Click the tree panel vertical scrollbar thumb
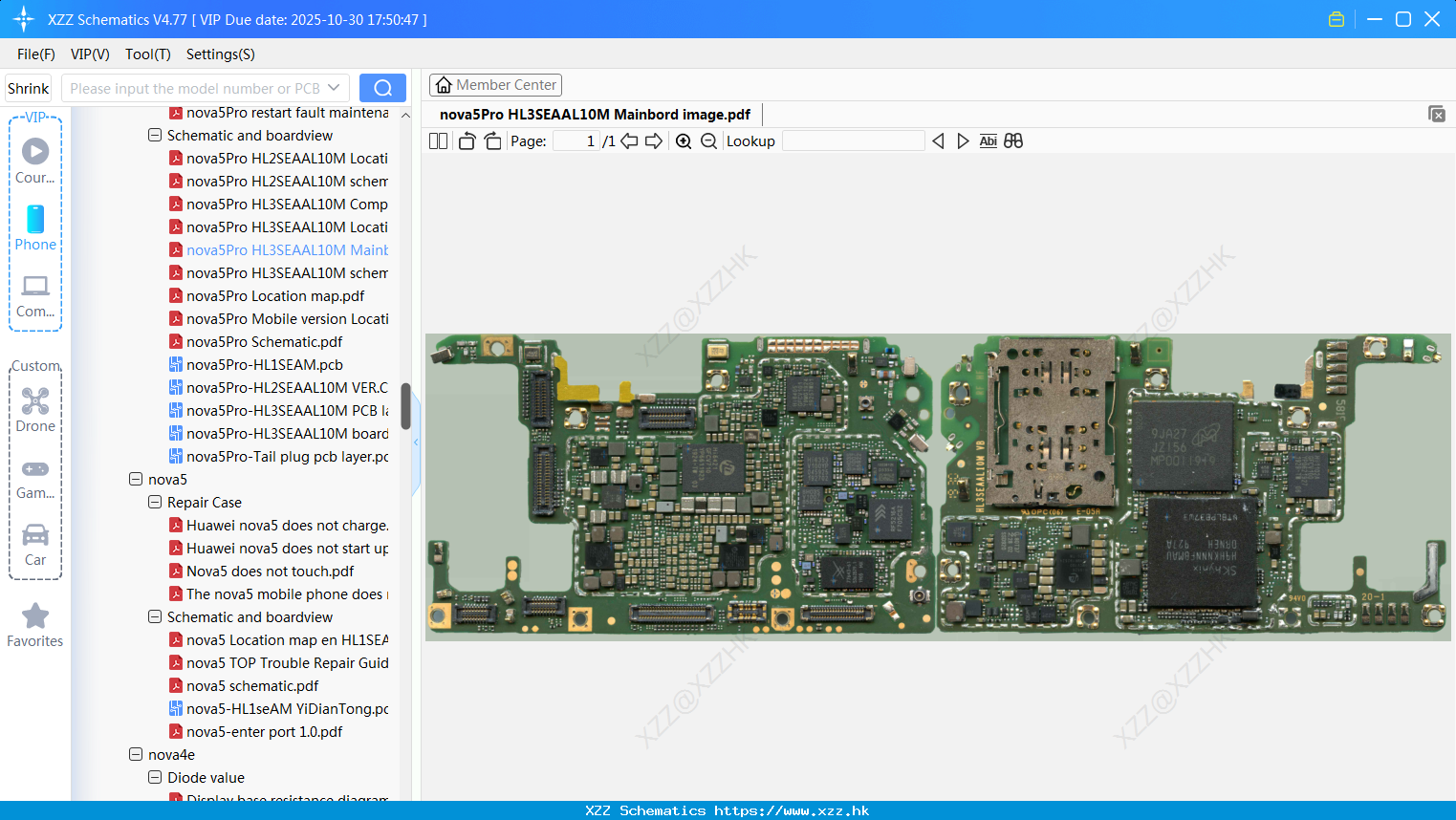This screenshot has width=1456, height=820. point(405,406)
